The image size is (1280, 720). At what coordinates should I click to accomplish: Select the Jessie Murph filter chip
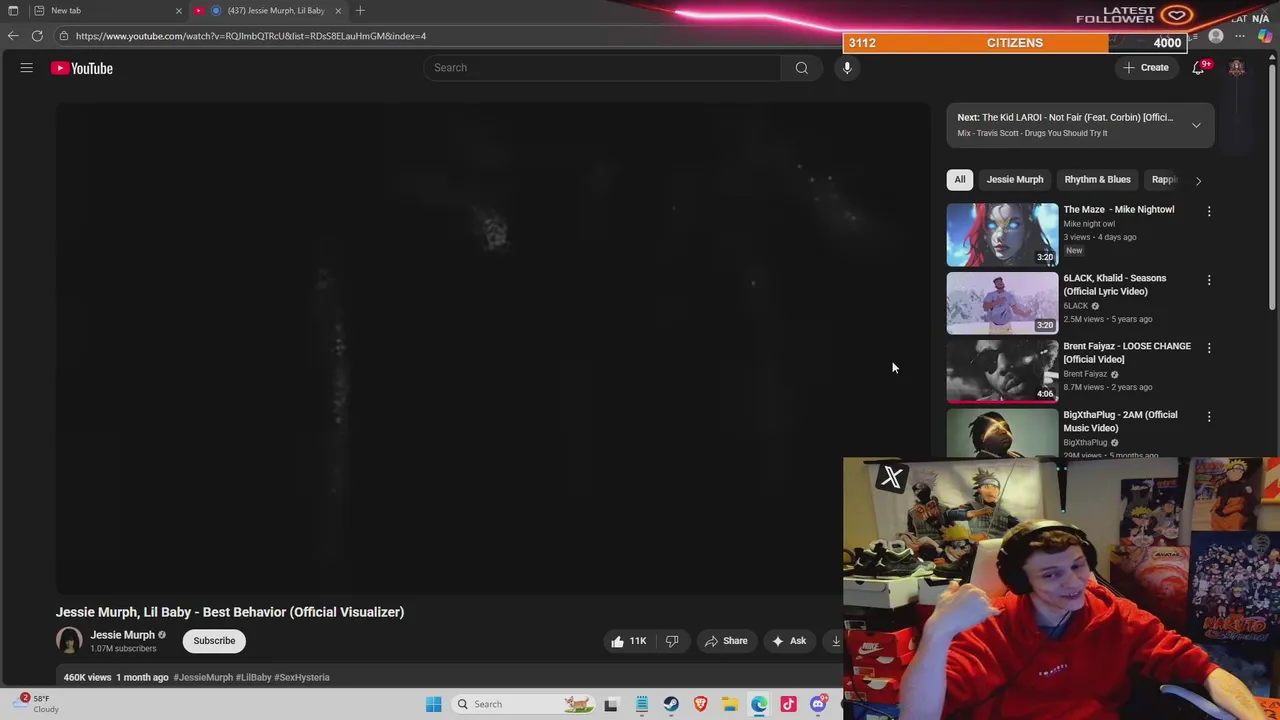(x=1015, y=180)
